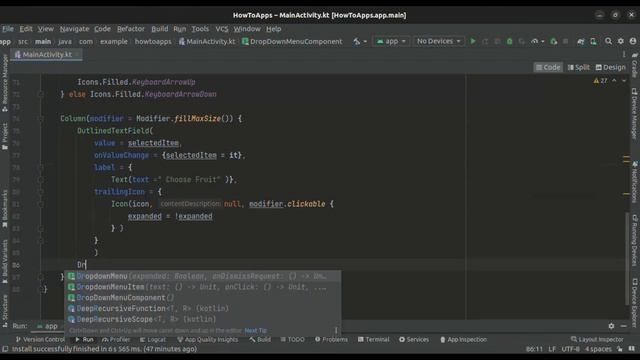Open the app run configuration dropdown
Image resolution: width=640 pixels, height=360 pixels.
tap(391, 41)
